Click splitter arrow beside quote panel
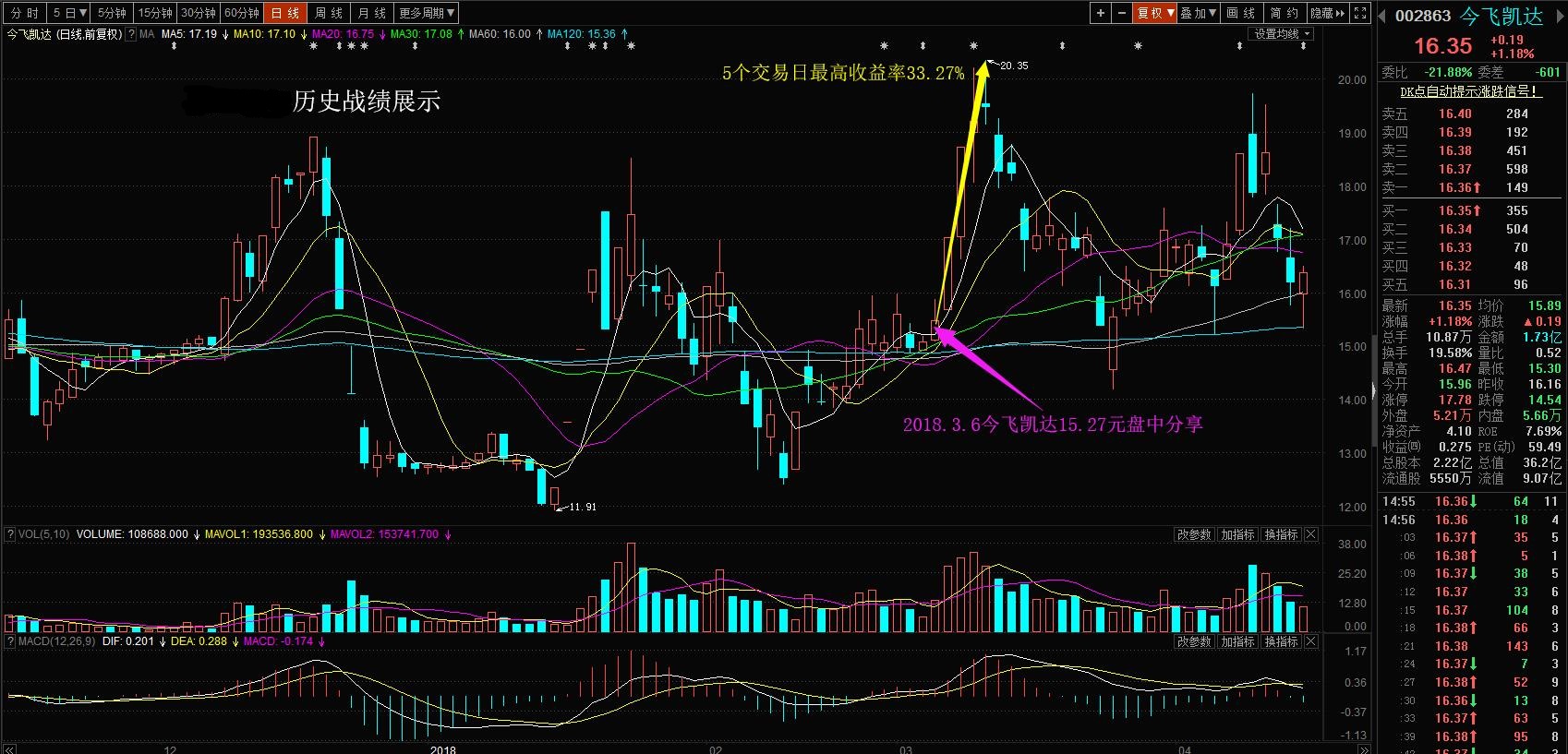The width and height of the screenshot is (1568, 754). click(1373, 391)
